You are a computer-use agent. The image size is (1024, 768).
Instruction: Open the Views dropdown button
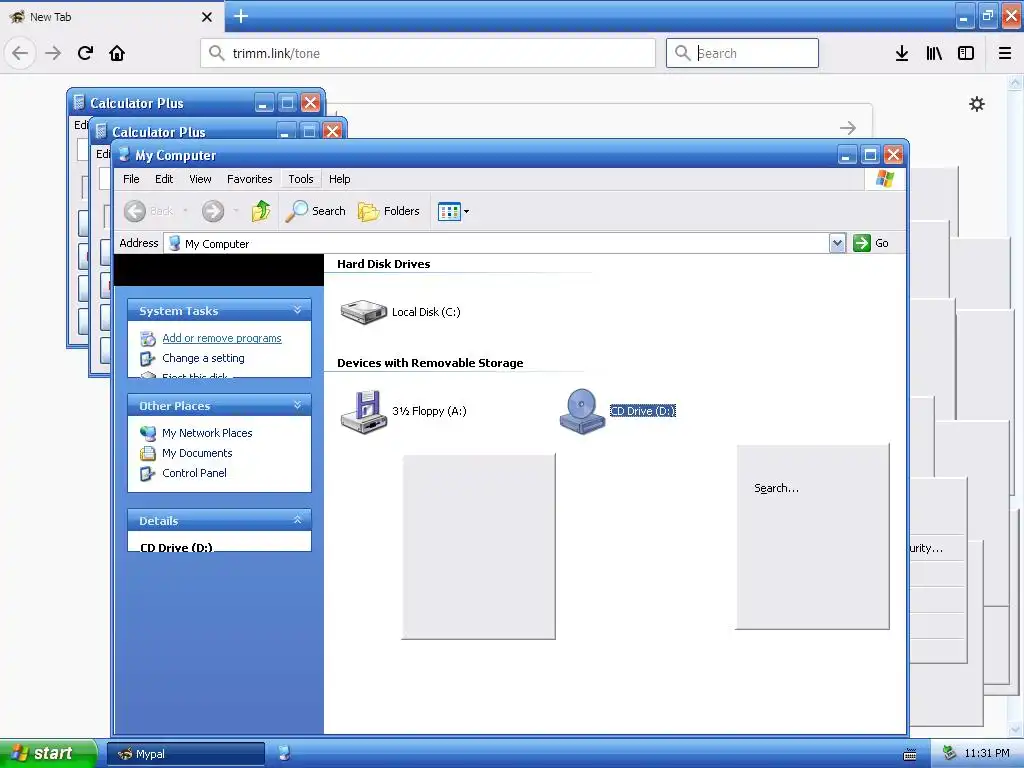(453, 212)
